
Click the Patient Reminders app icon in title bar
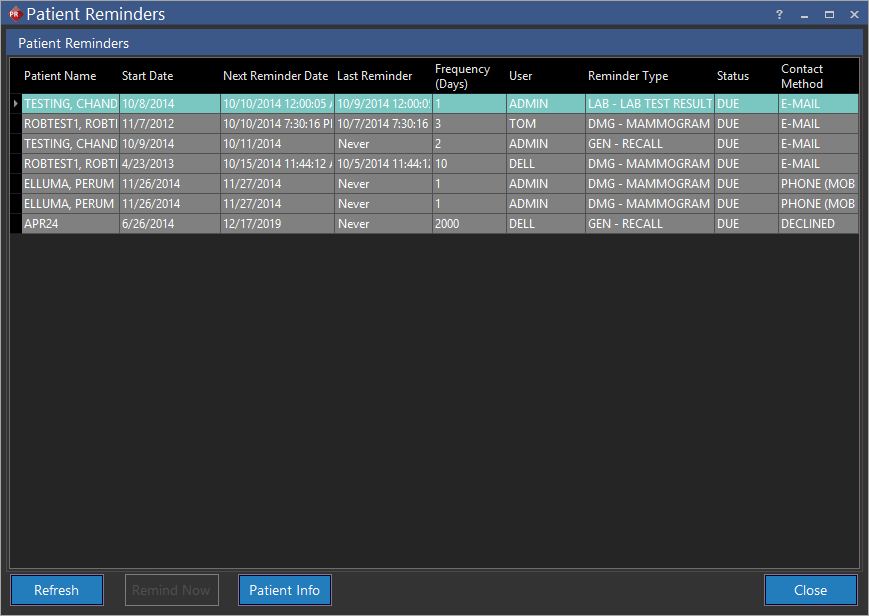14,14
